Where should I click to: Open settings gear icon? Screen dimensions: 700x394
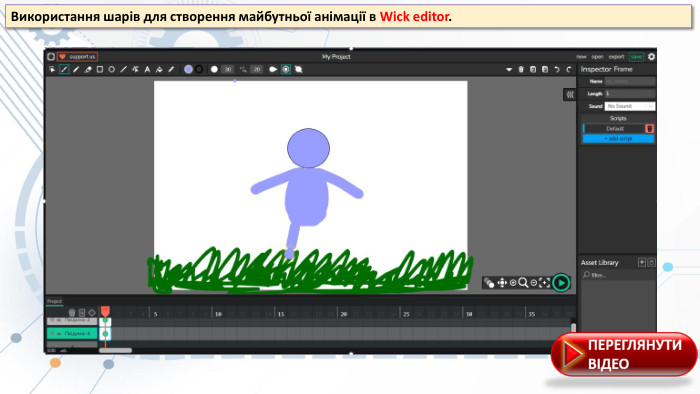pos(651,57)
